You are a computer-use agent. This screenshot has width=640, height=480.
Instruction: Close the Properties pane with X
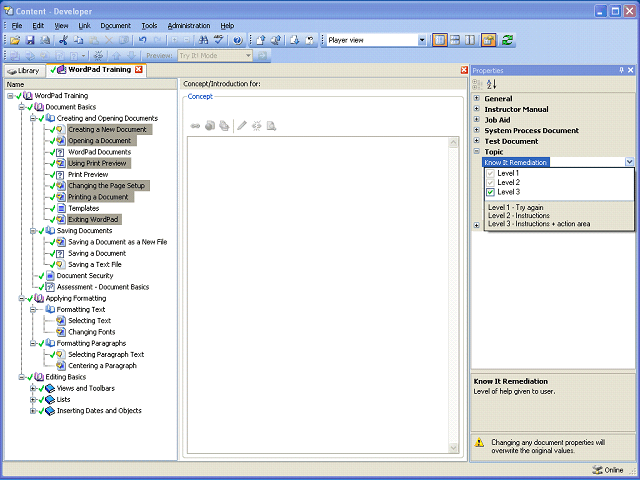[x=631, y=70]
